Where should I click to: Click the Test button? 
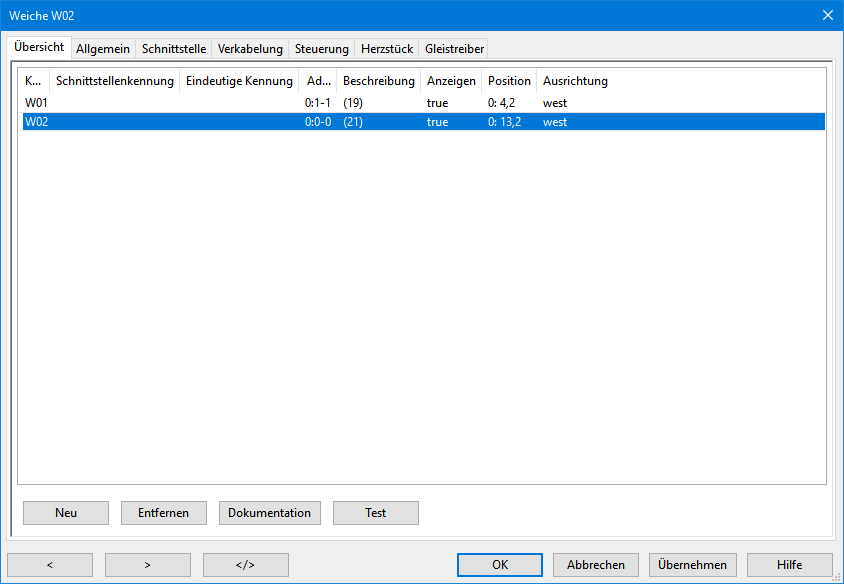pos(375,513)
